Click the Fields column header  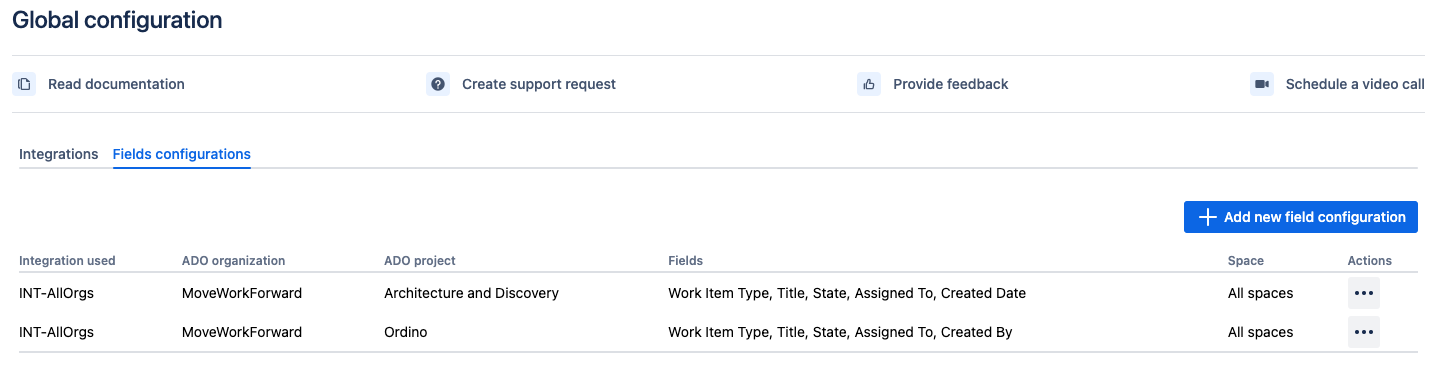(685, 261)
